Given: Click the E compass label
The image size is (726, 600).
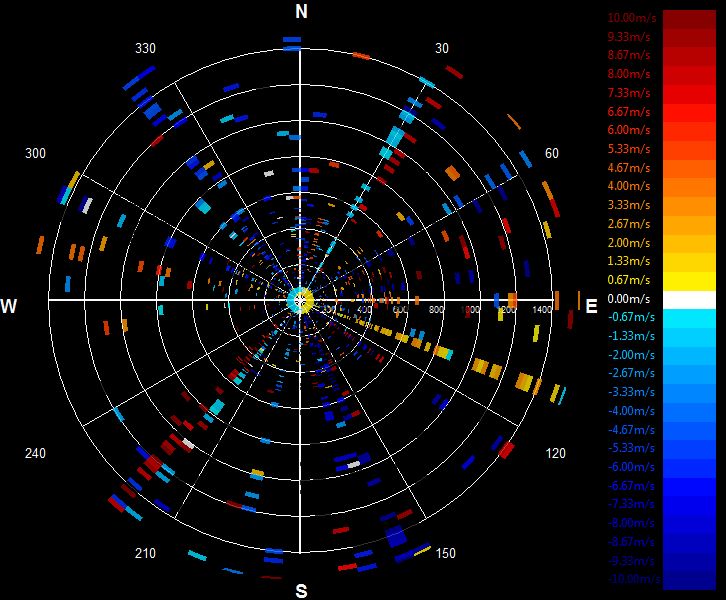Looking at the screenshot, I should coord(591,306).
